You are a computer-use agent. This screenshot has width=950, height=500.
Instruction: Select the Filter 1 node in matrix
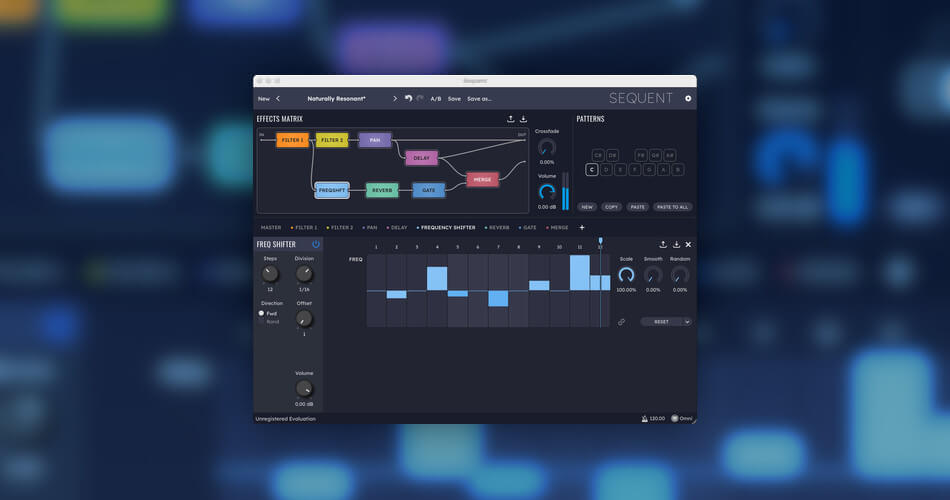[x=293, y=140]
